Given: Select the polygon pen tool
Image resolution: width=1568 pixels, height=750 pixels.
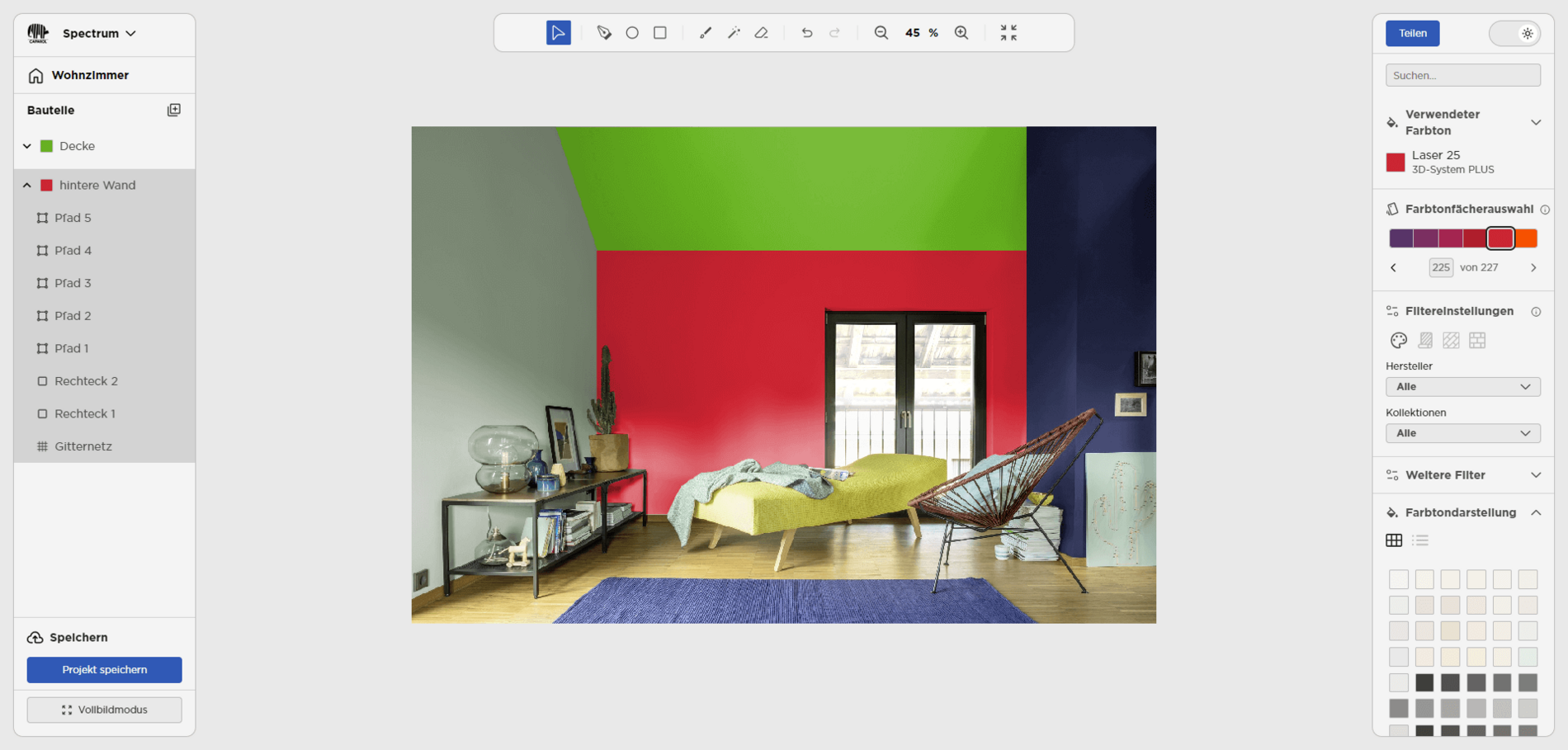Looking at the screenshot, I should pyautogui.click(x=604, y=33).
